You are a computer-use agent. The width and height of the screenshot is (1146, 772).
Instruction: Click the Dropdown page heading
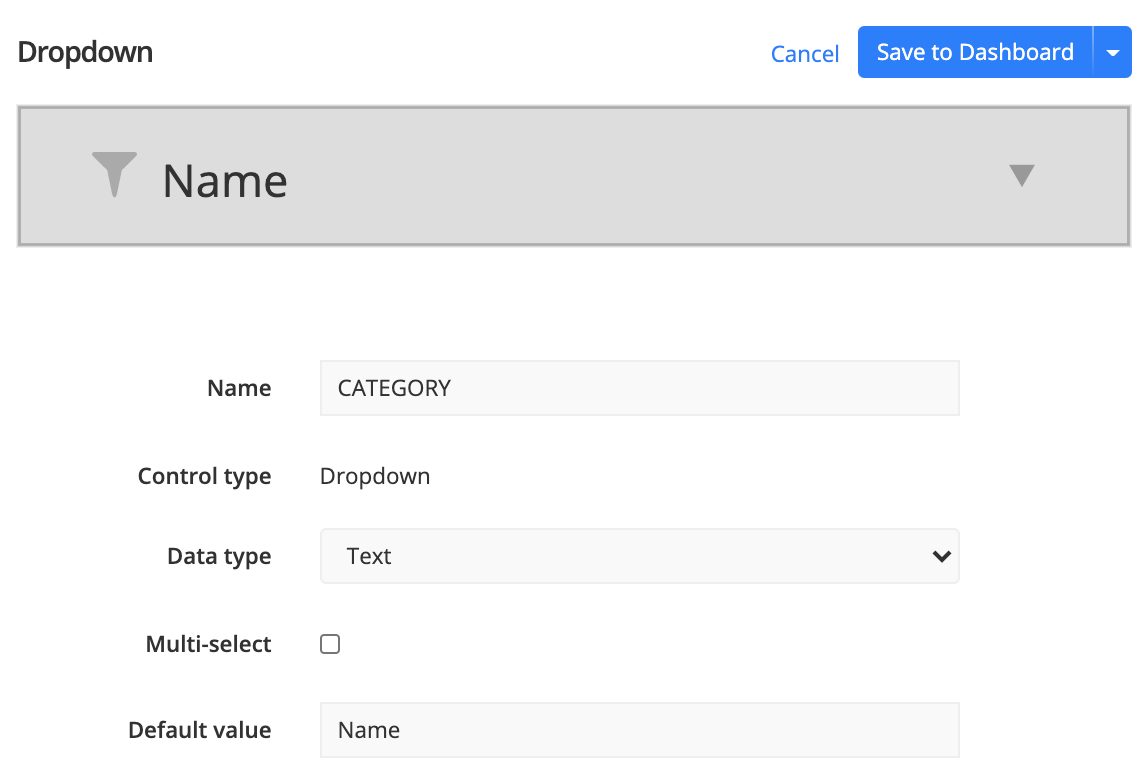point(85,53)
